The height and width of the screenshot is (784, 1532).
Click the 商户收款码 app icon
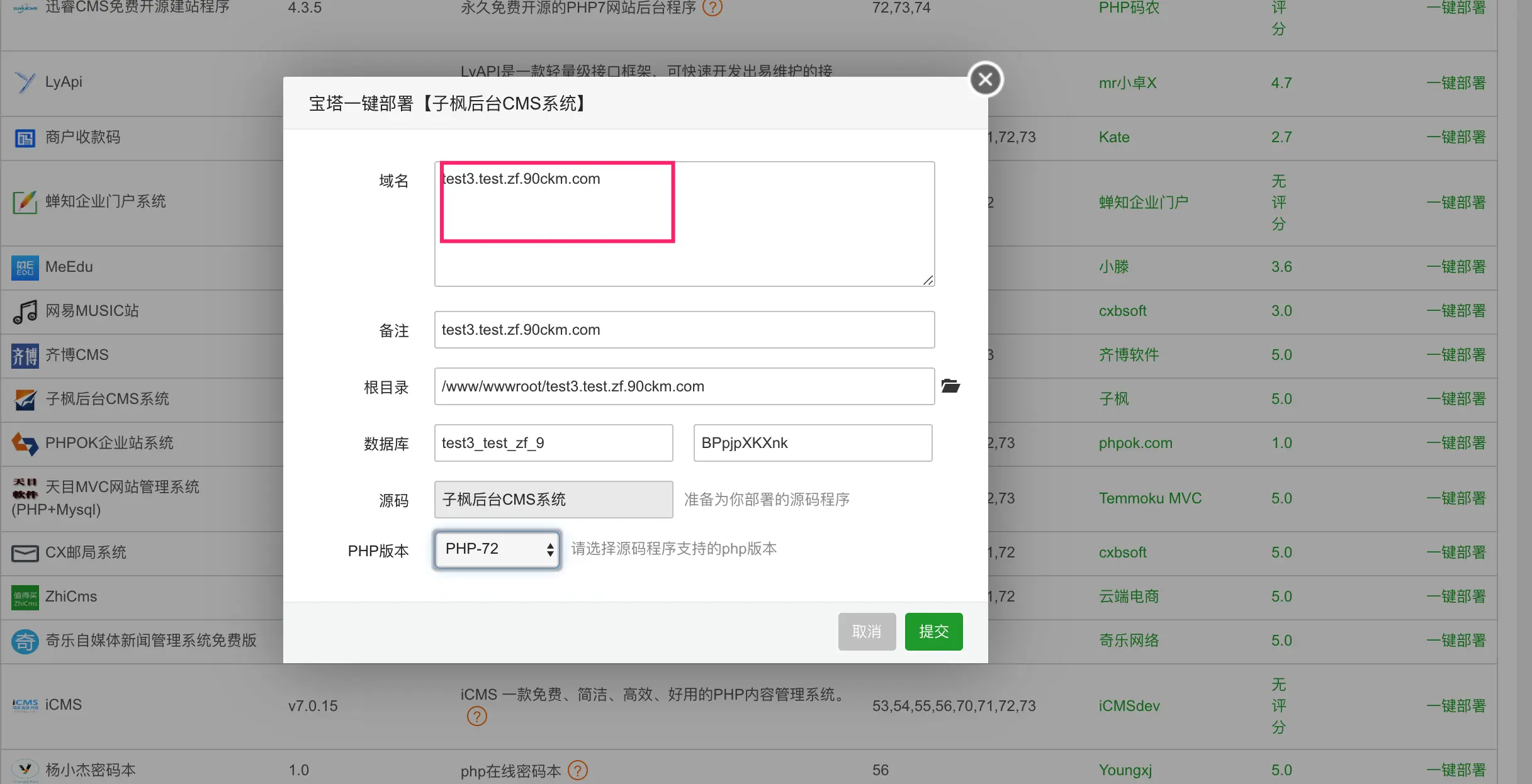[x=25, y=138]
